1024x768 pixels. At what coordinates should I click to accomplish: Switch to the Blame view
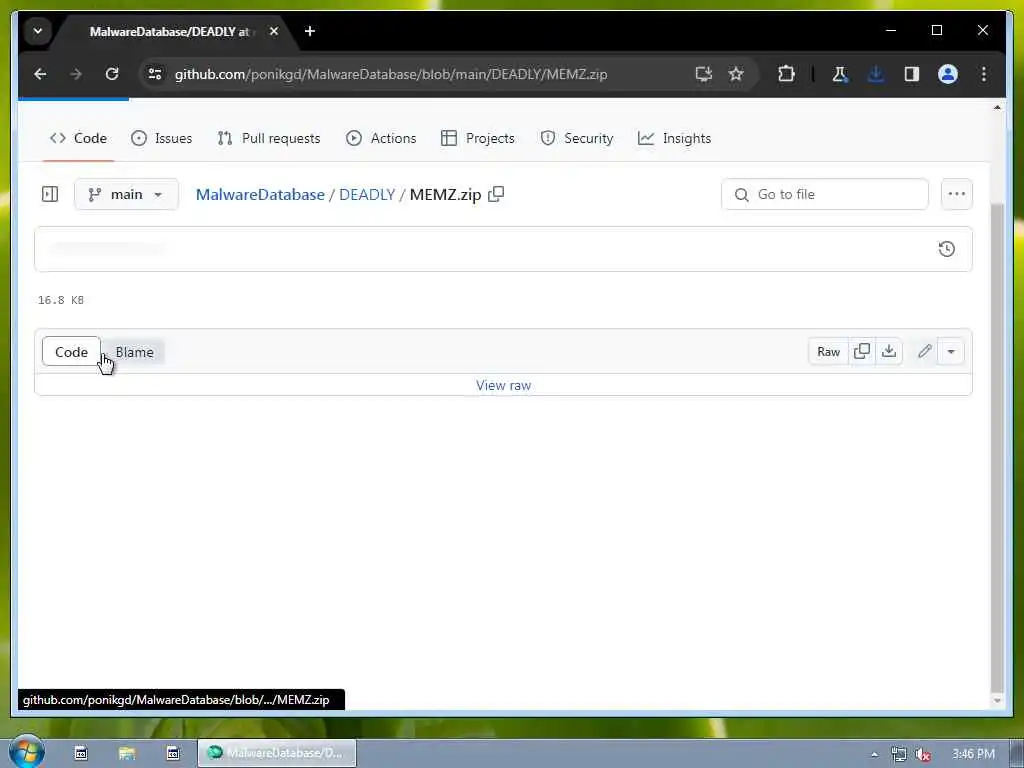135,352
